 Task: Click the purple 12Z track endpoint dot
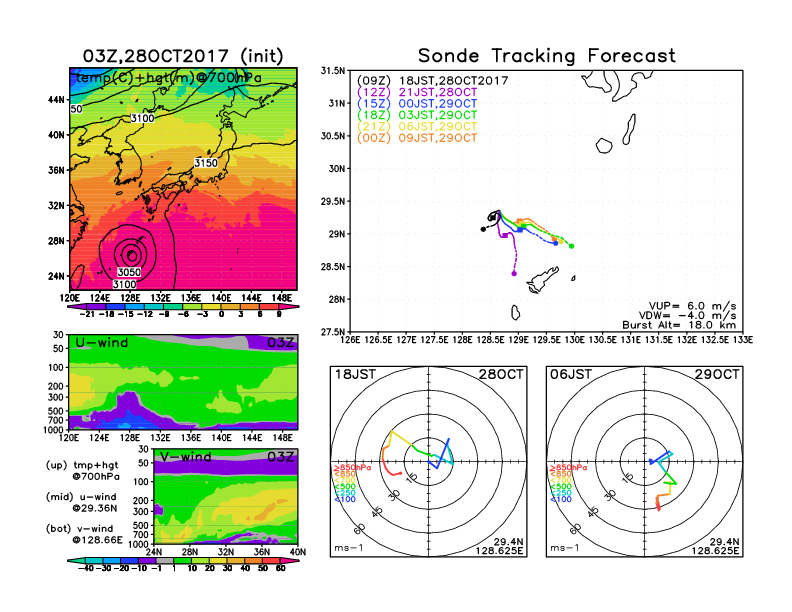coord(514,274)
